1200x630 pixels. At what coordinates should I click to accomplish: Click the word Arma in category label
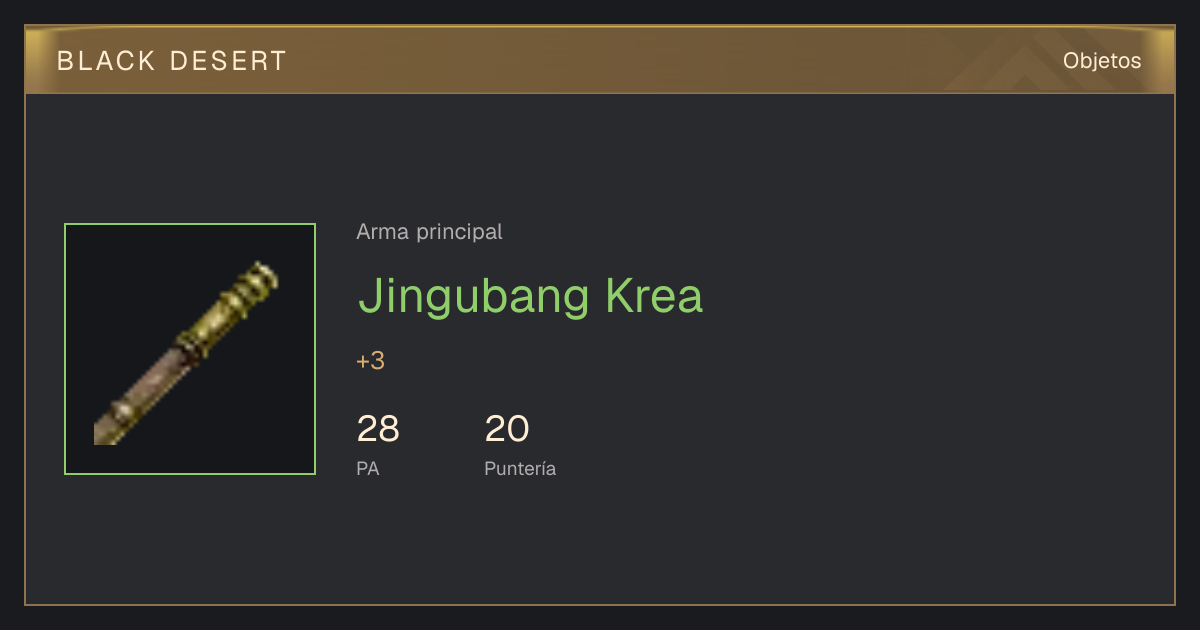(x=383, y=232)
